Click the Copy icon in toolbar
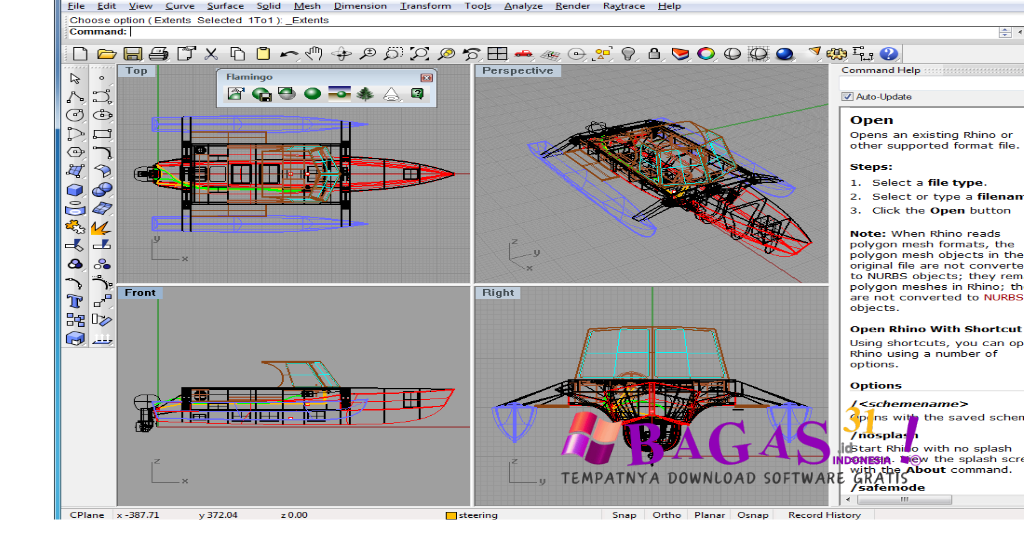1024x538 pixels. tap(237, 54)
